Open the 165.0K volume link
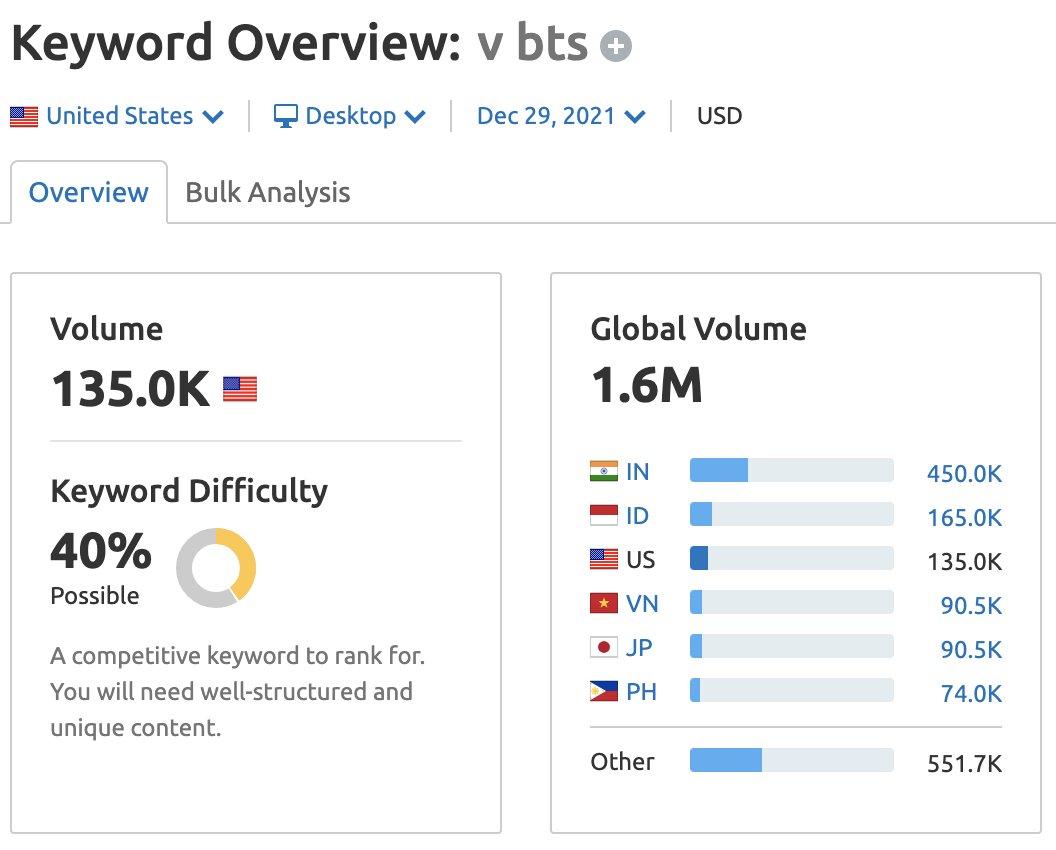Image resolution: width=1056 pixels, height=850 pixels. pyautogui.click(x=964, y=517)
